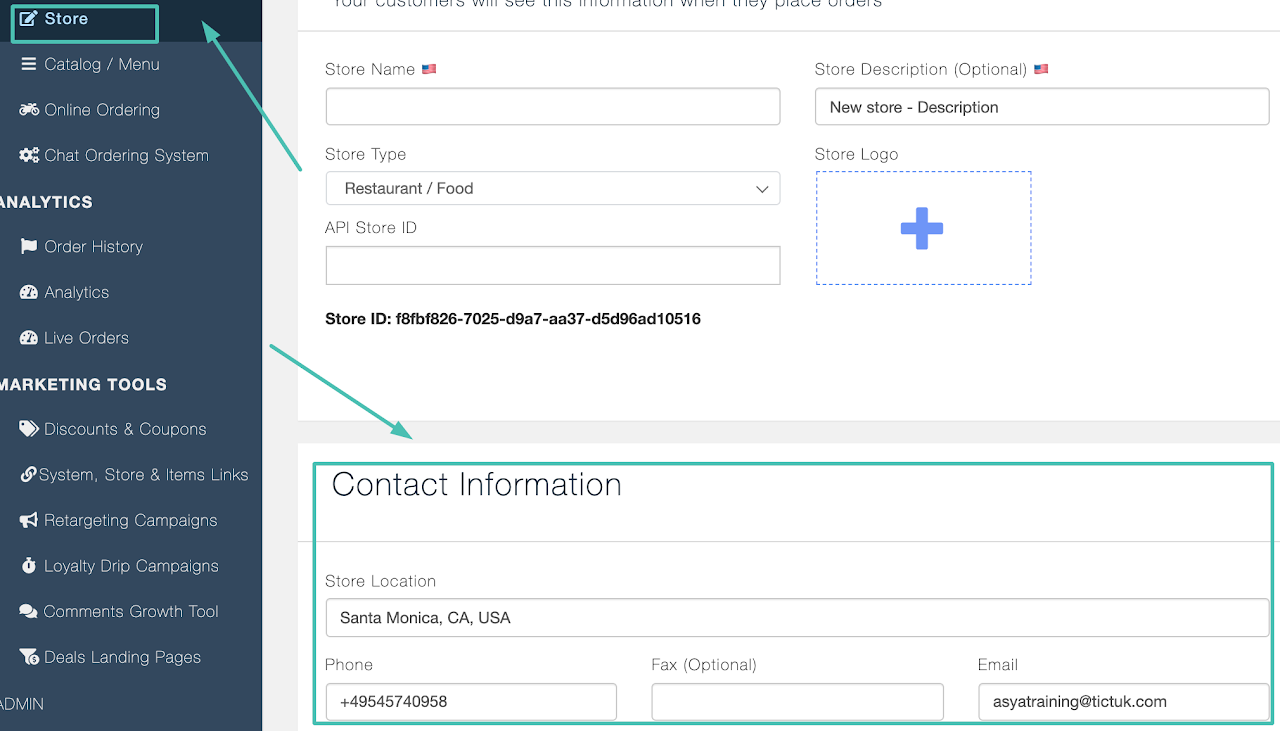
Task: Click the Chat Ordering System gears icon
Action: click(29, 156)
